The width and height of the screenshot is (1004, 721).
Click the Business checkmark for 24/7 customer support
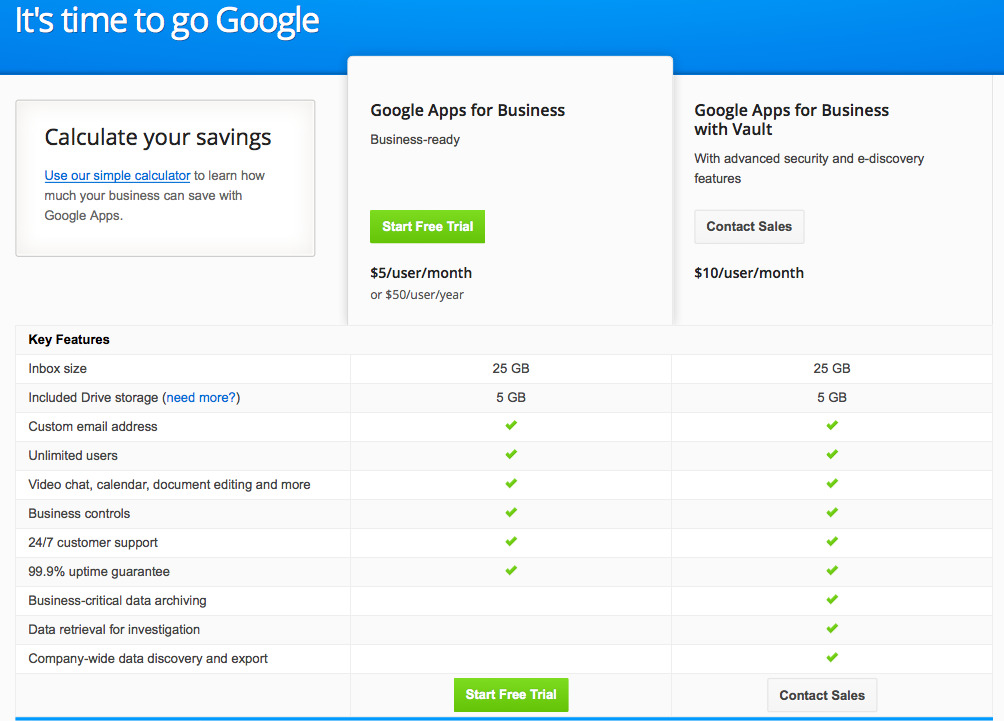click(511, 542)
